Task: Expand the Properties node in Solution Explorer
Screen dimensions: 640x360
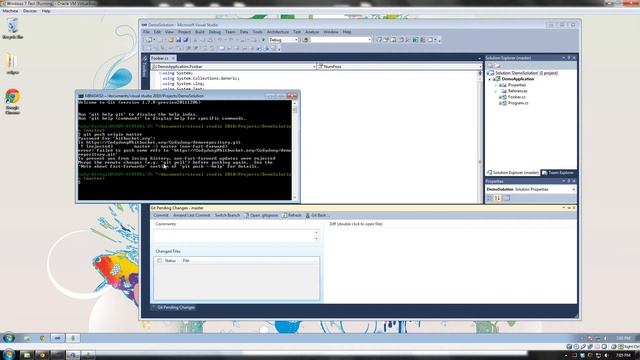Action: tap(496, 85)
